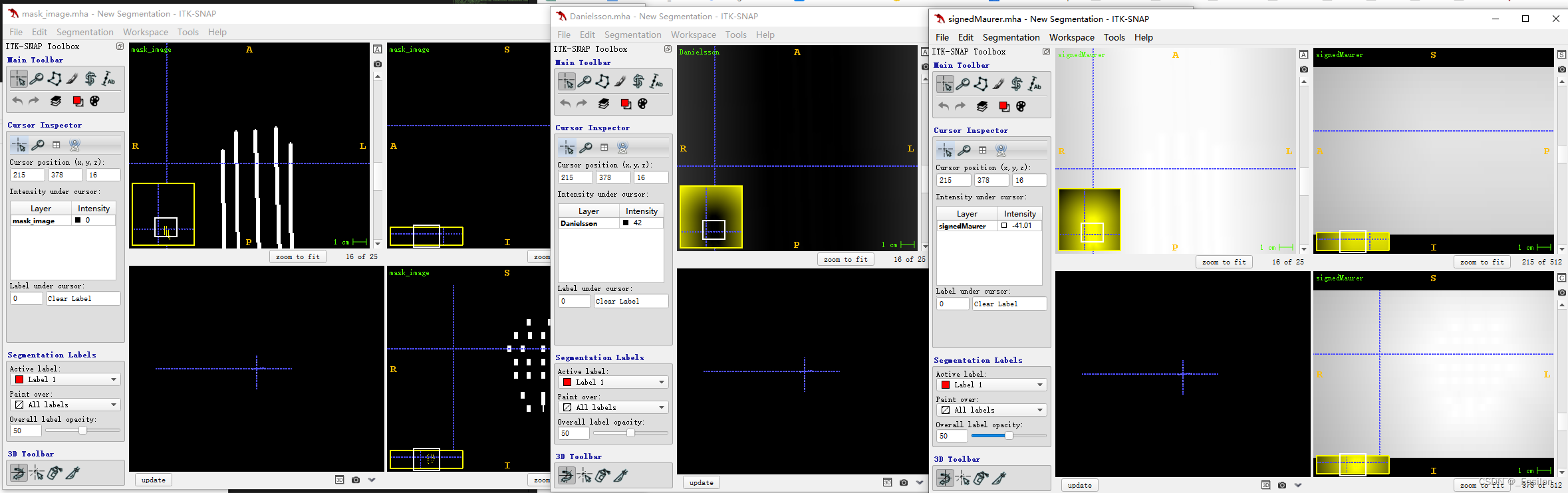This screenshot has width=1568, height=493.
Task: Click opacity value field in signedMaurer window
Action: pyautogui.click(x=952, y=436)
